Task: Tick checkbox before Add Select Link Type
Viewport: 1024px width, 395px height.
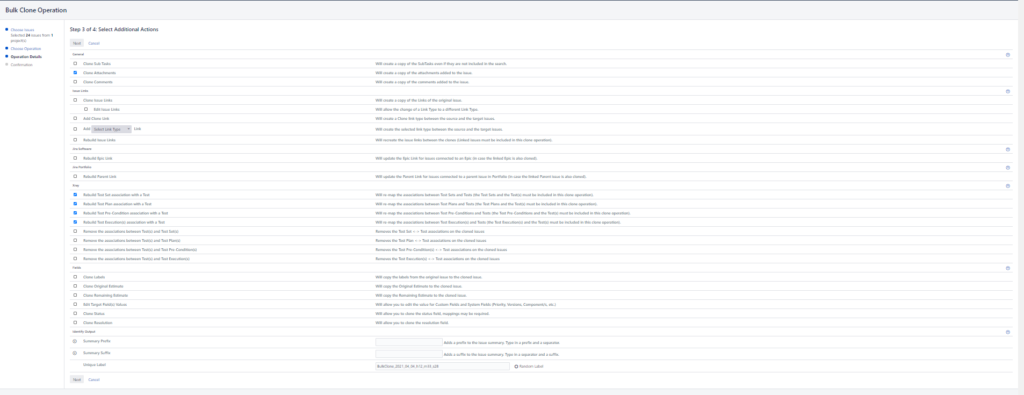Action: pos(75,129)
